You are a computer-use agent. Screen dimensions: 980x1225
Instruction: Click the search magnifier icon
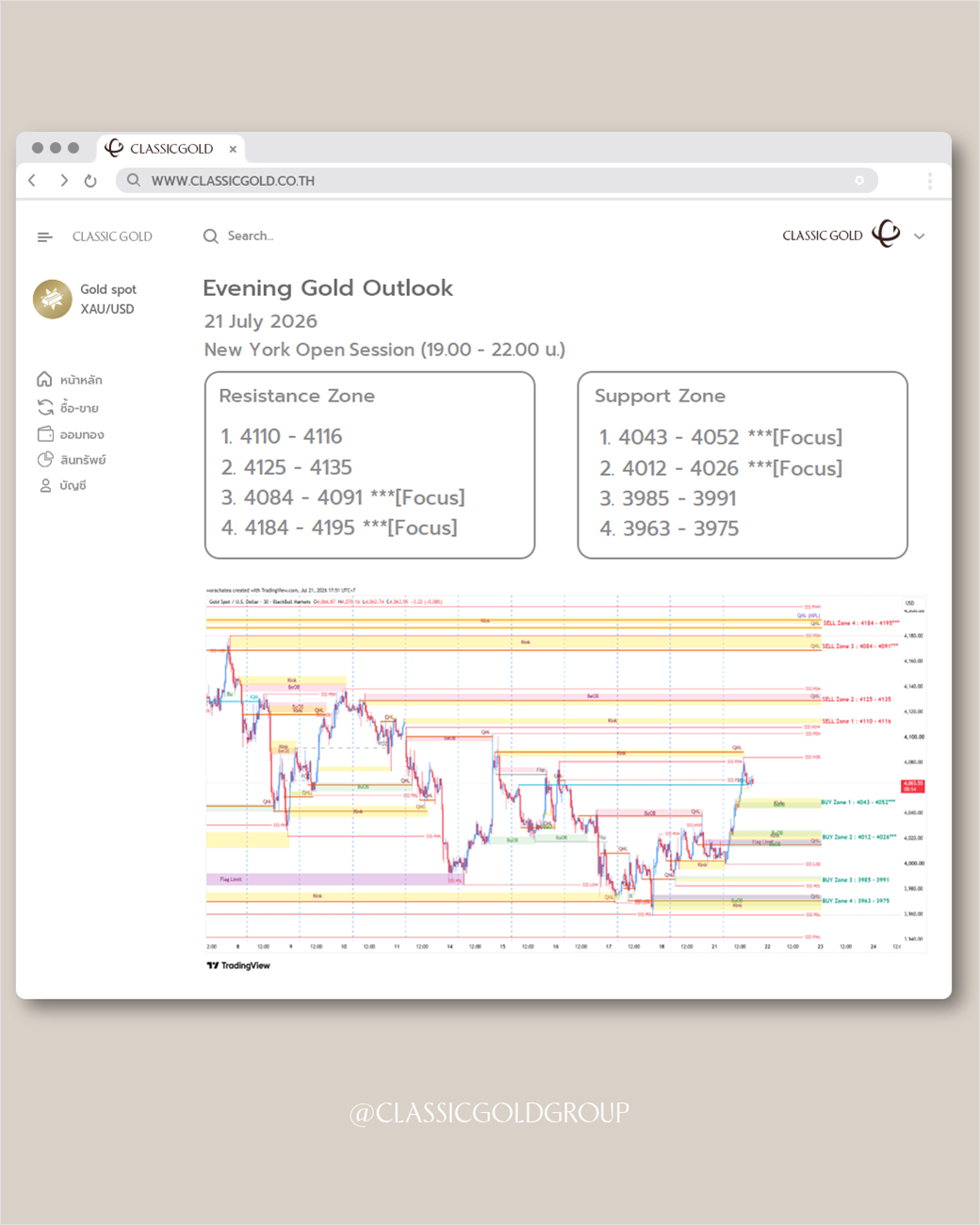211,236
